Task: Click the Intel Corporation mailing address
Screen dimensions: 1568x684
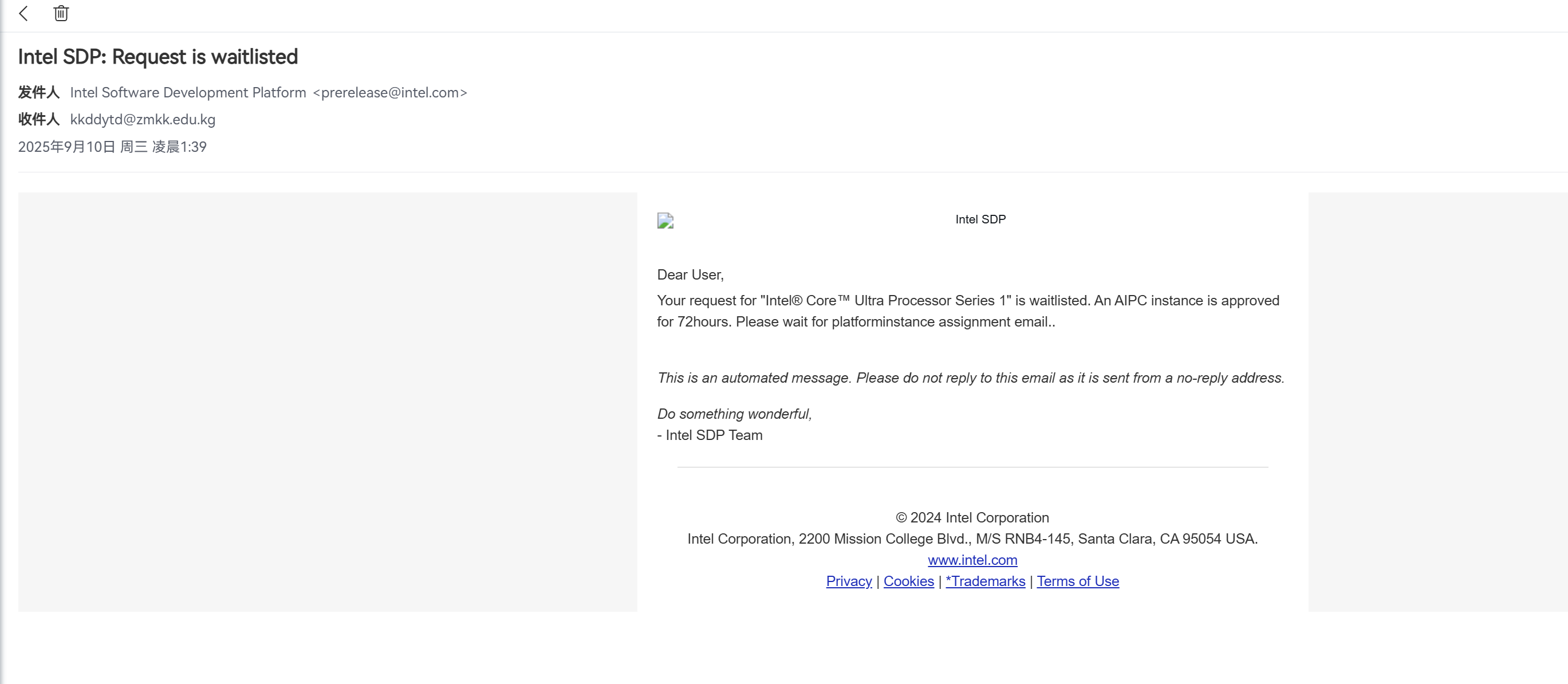Action: click(972, 538)
